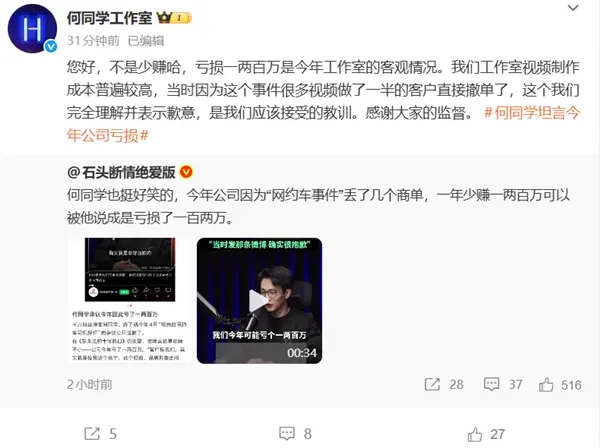Open the comments icon showing 8

tap(295, 433)
